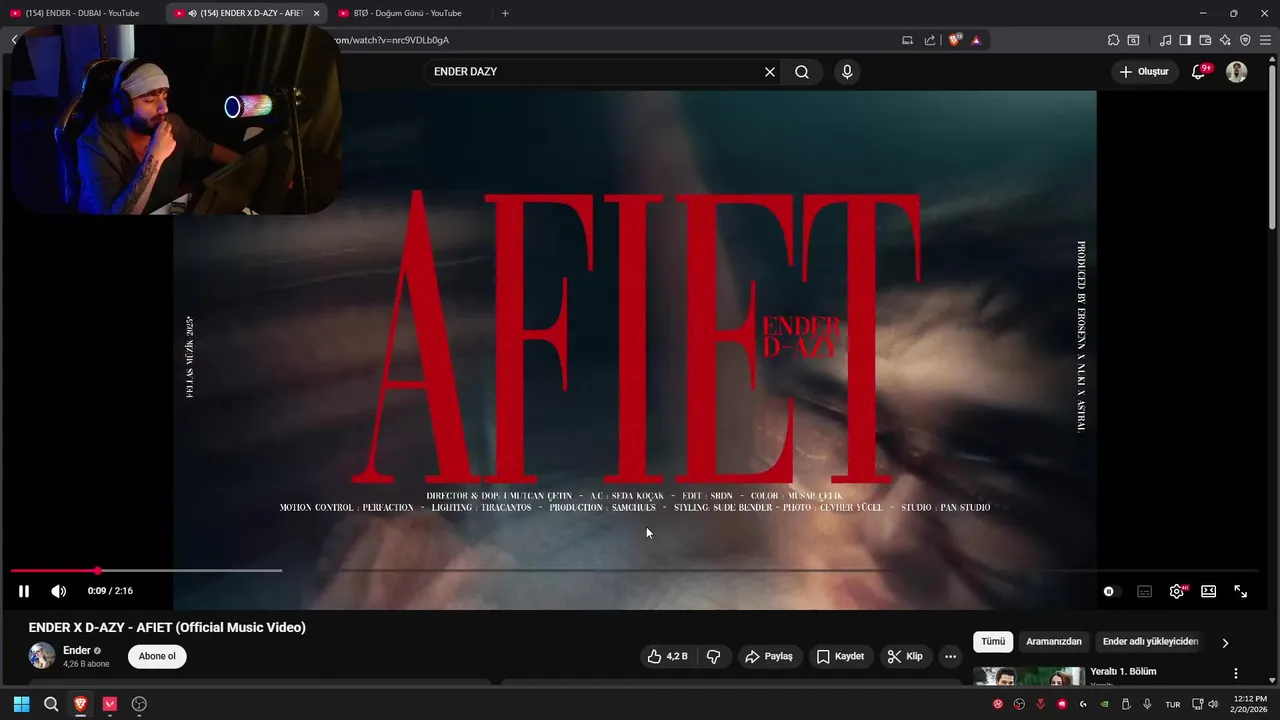Screen dimensions: 1280x720
Task: Open the YouTube account avatar menu
Action: [x=1237, y=72]
